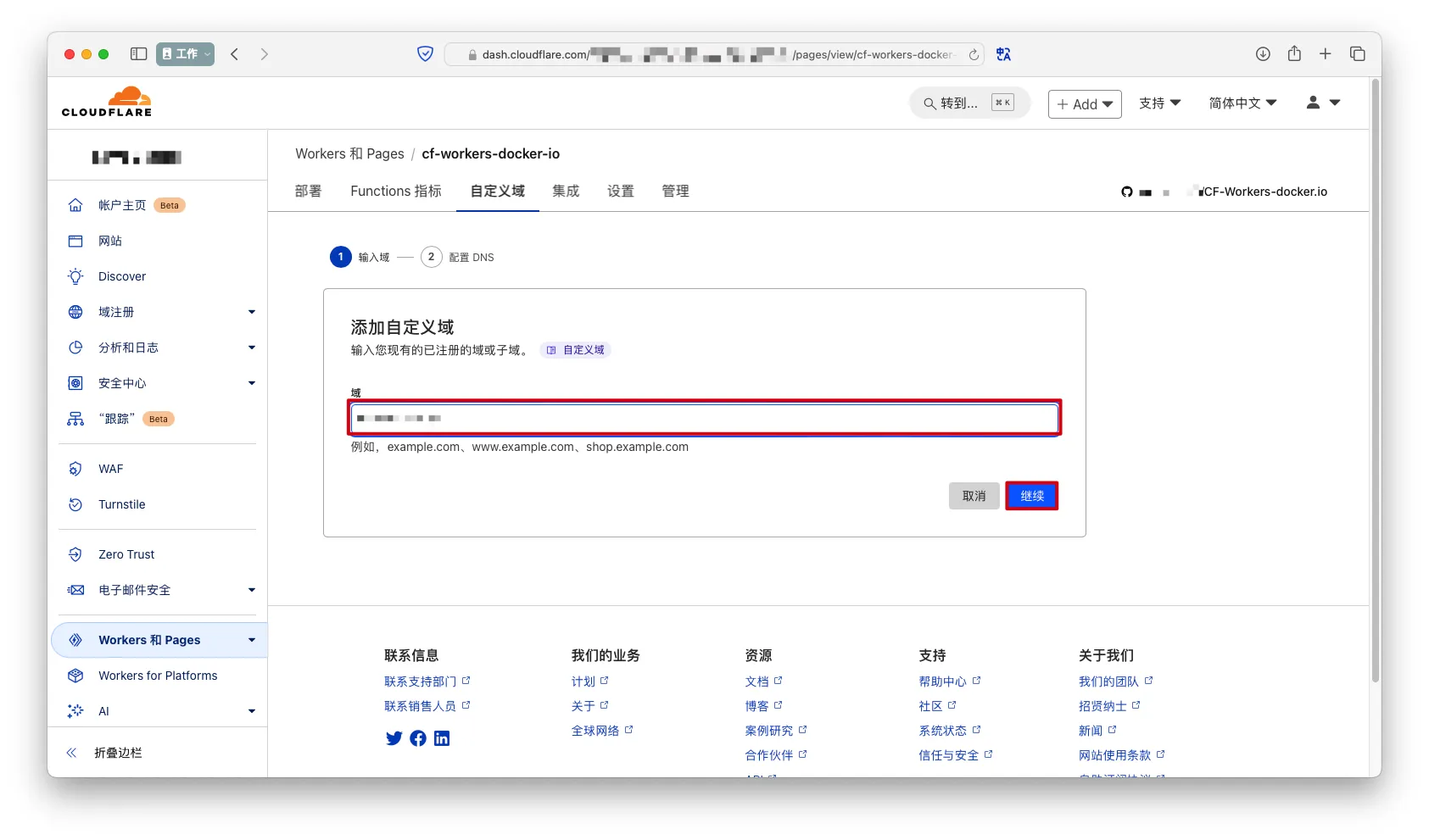Select the 自定义域 tab

(498, 192)
